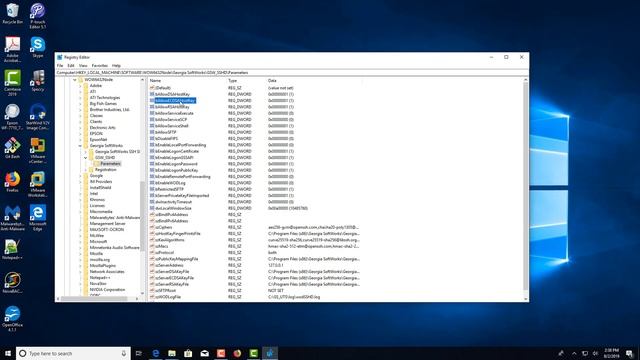Viewport: 640px width, 360px height.
Task: Open the Recycle Bin desktop icon
Action: (12, 13)
